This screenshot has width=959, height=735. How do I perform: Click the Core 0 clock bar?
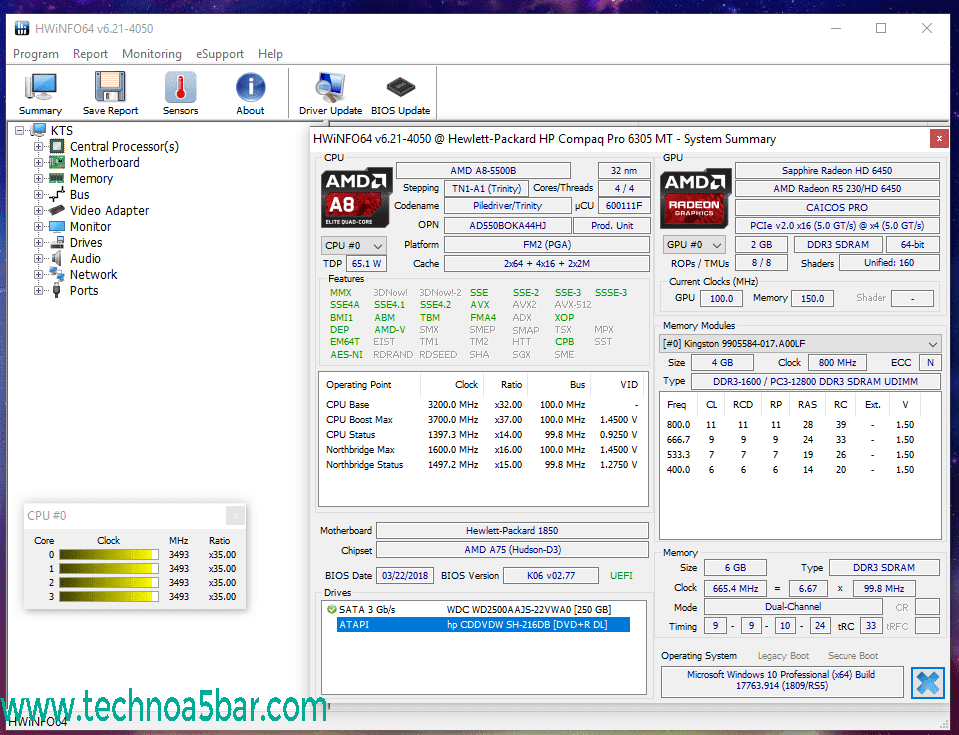tap(109, 555)
